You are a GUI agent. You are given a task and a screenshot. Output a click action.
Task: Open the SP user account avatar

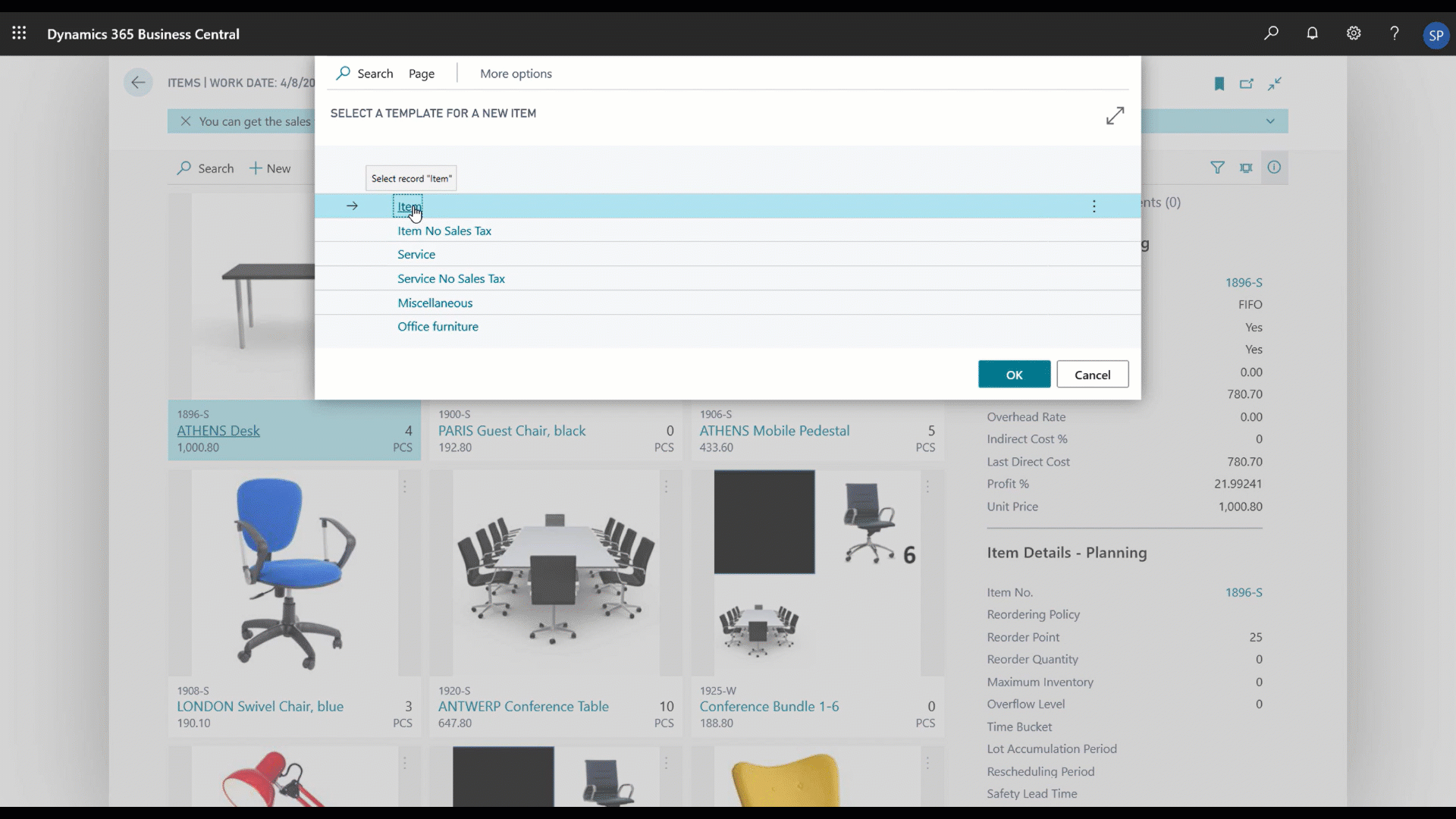tap(1436, 35)
